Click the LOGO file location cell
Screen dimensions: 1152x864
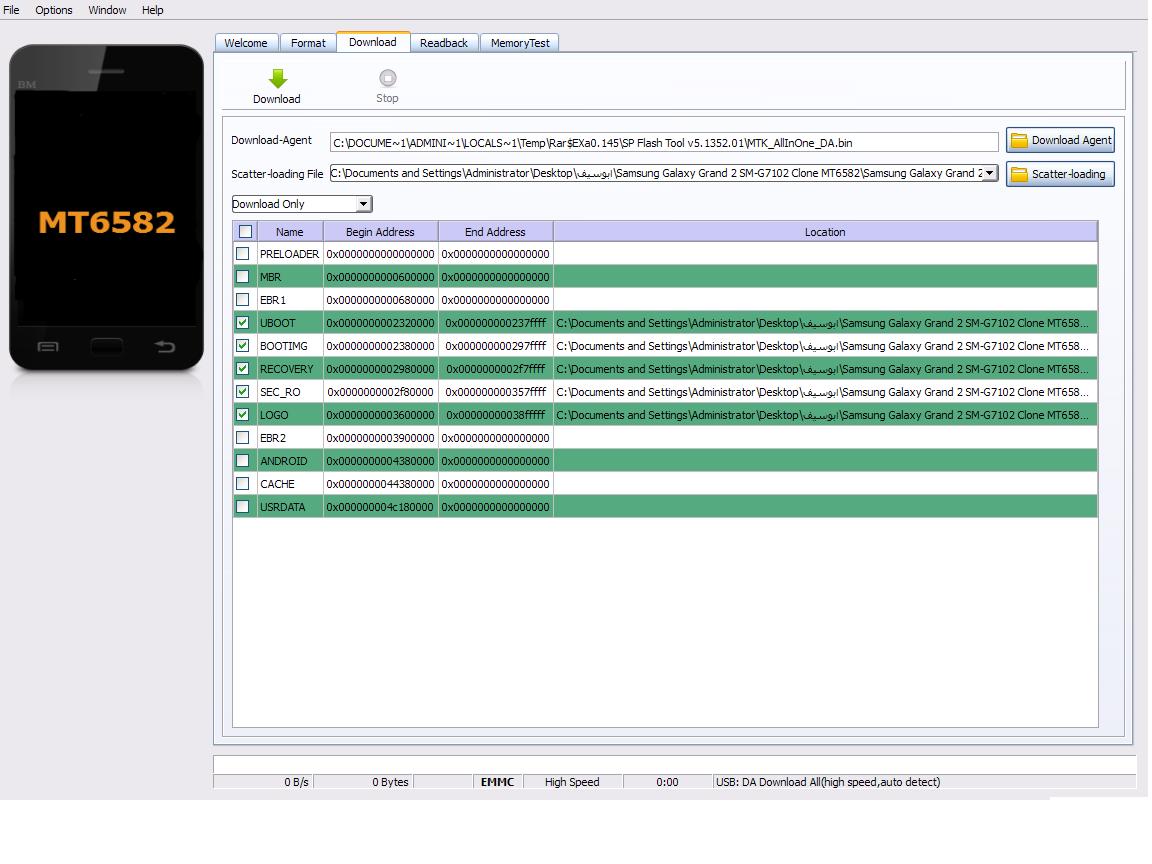pos(825,414)
